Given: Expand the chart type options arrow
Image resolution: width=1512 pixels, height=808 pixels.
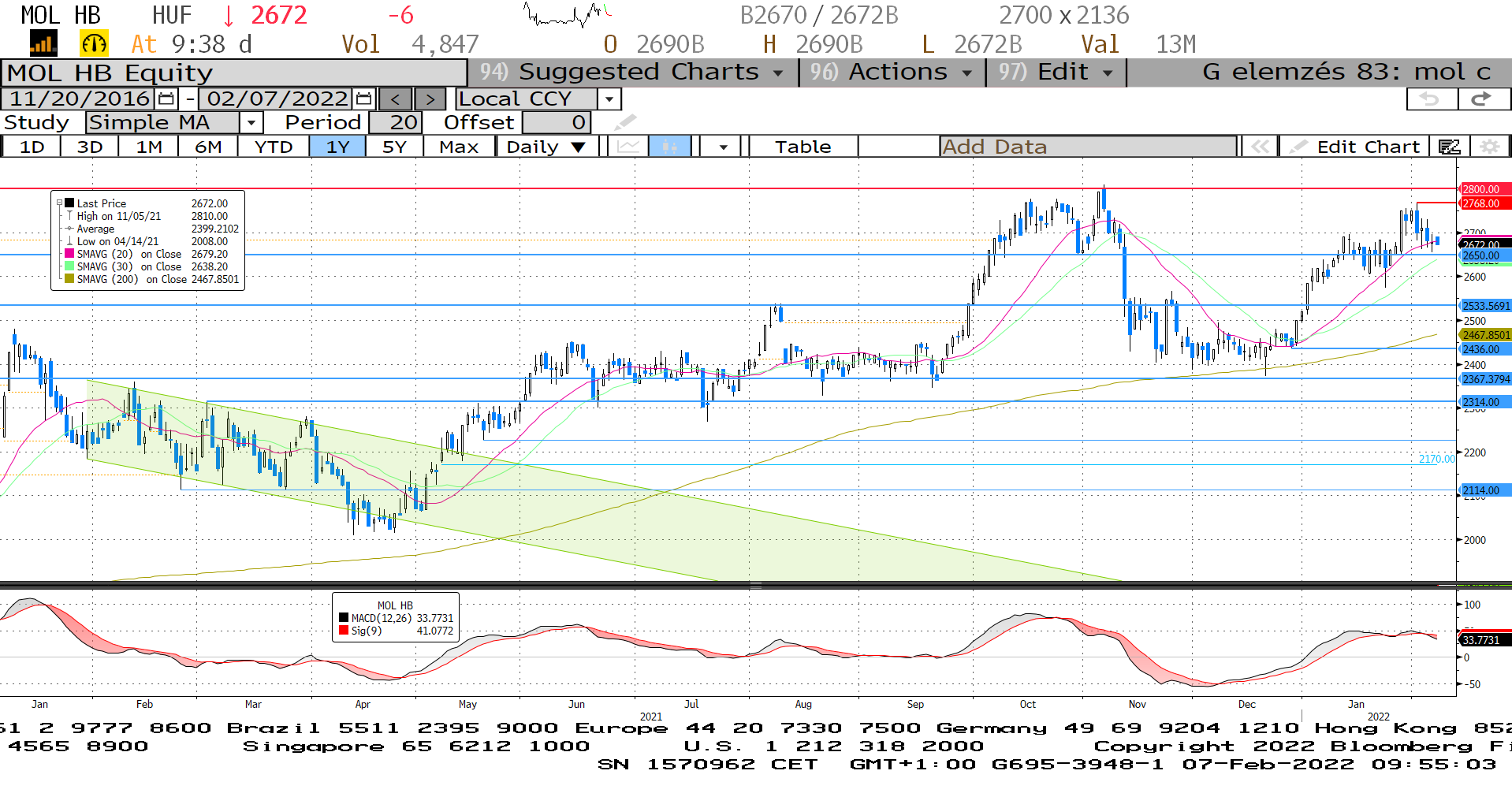Looking at the screenshot, I should pos(723,147).
